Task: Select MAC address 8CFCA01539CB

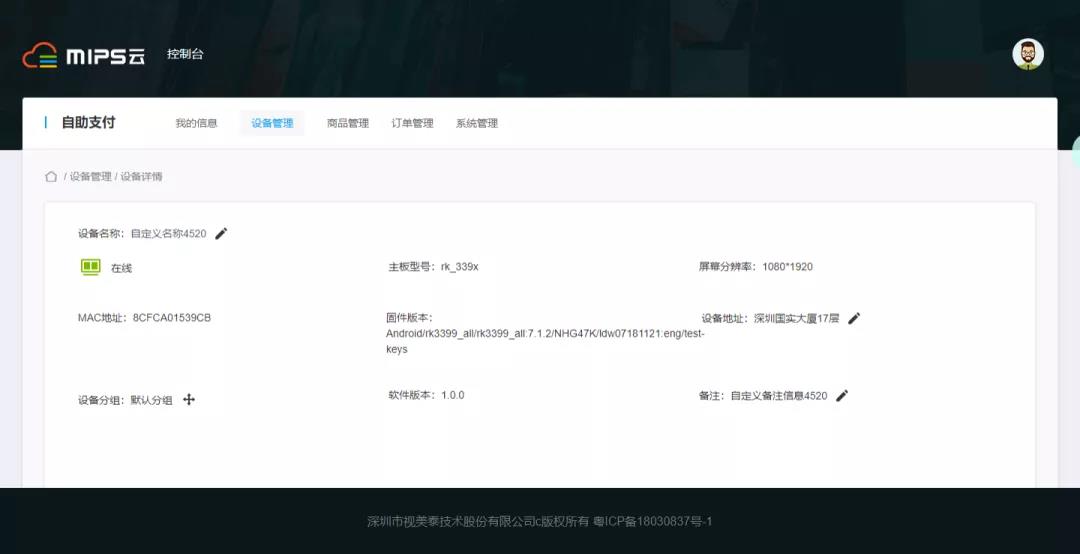Action: 172,318
